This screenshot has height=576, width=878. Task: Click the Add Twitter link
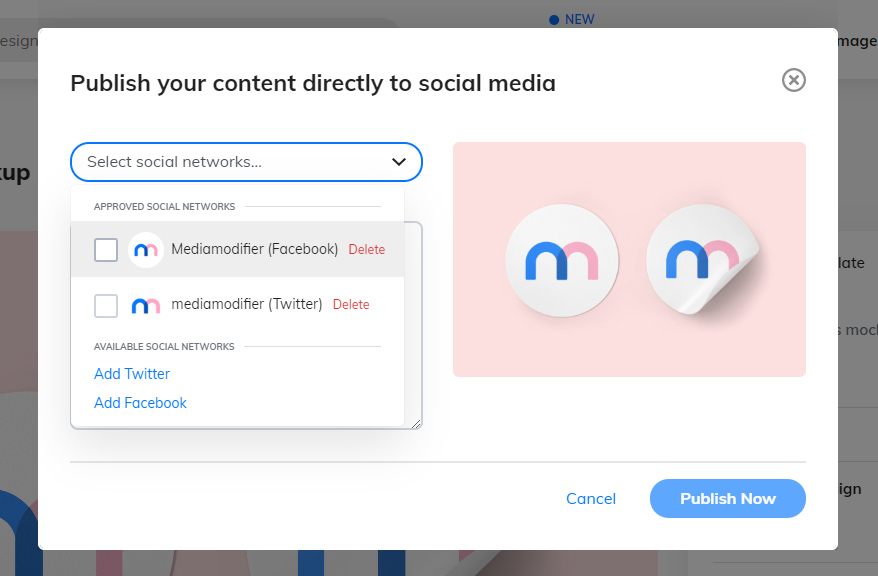pos(132,374)
